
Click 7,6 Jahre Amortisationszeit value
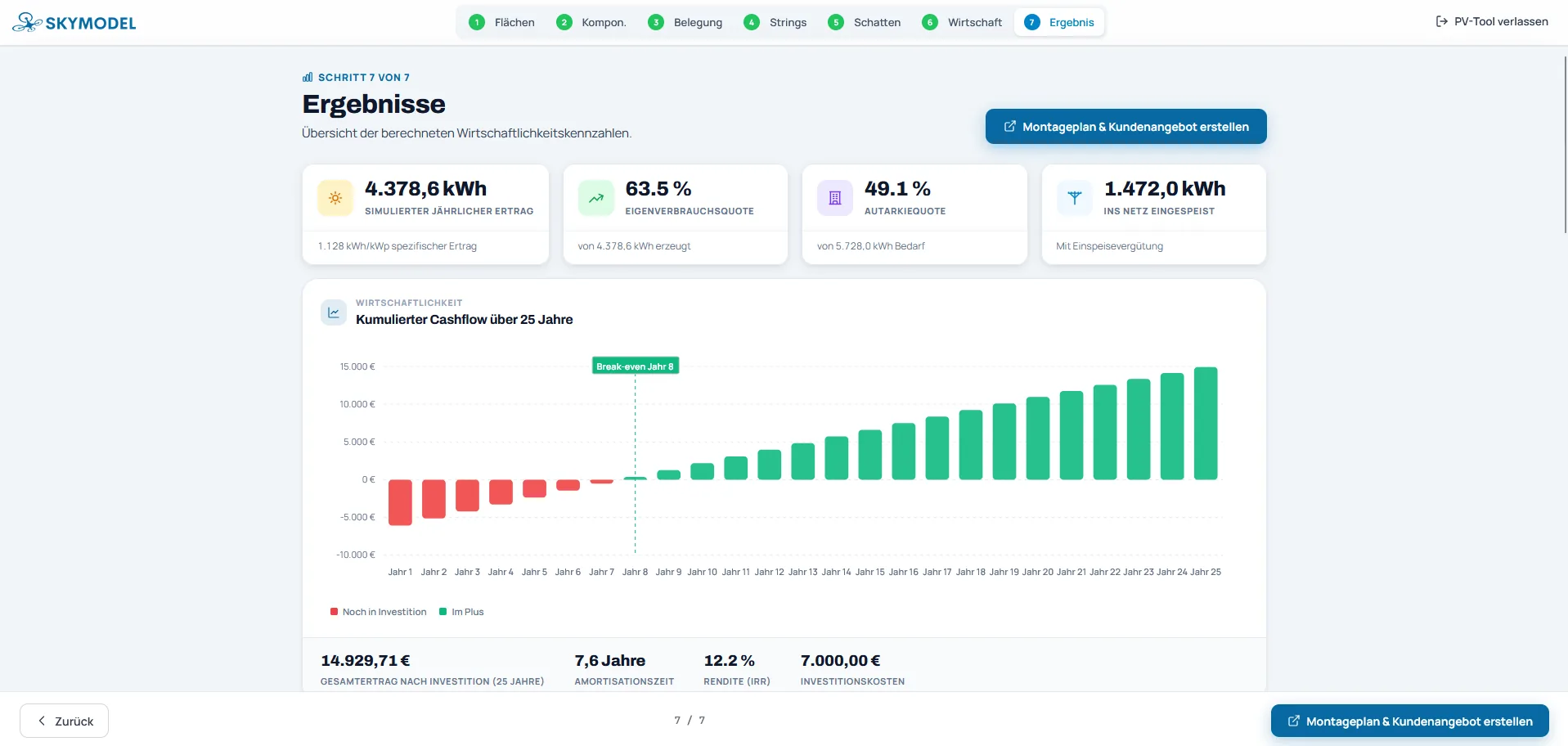[x=609, y=660]
